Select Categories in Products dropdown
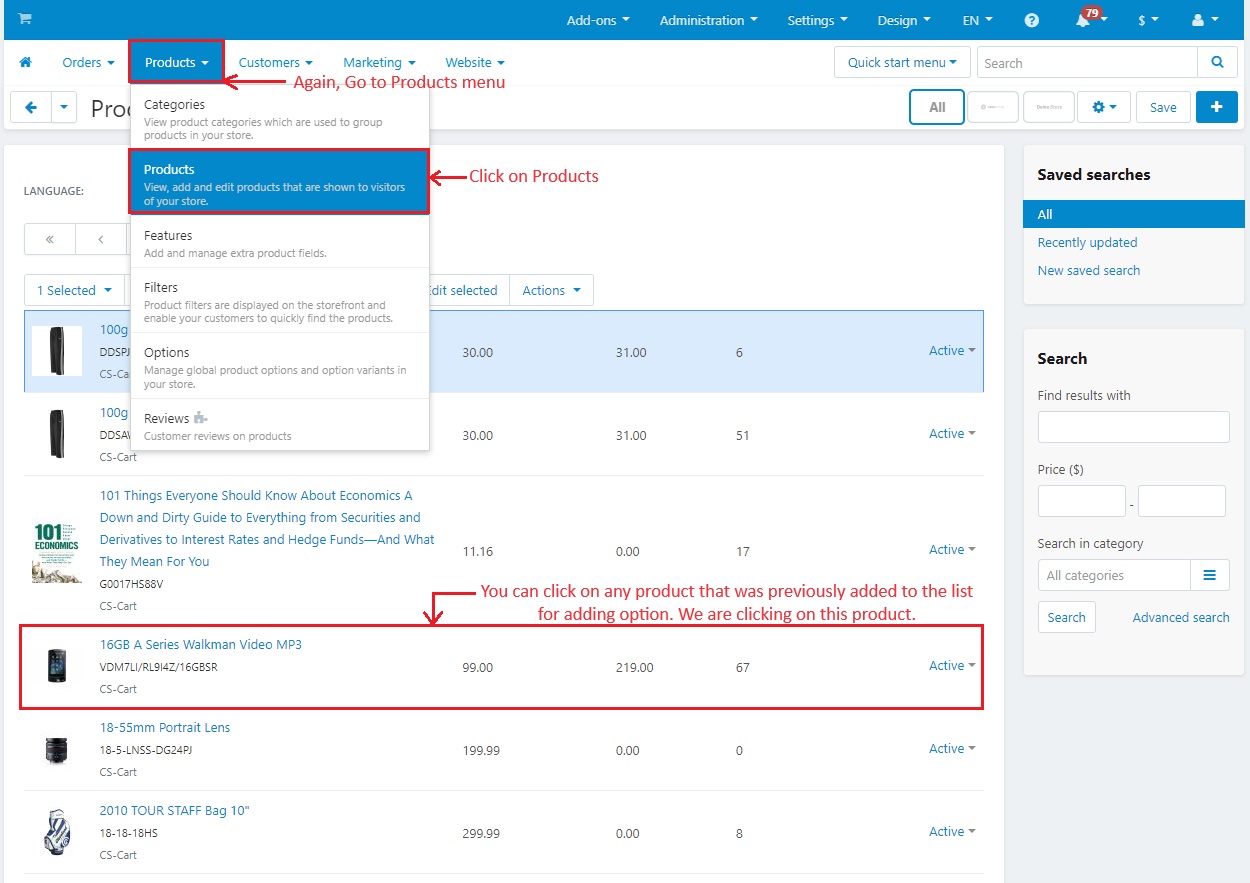The width and height of the screenshot is (1250, 883). pos(280,119)
